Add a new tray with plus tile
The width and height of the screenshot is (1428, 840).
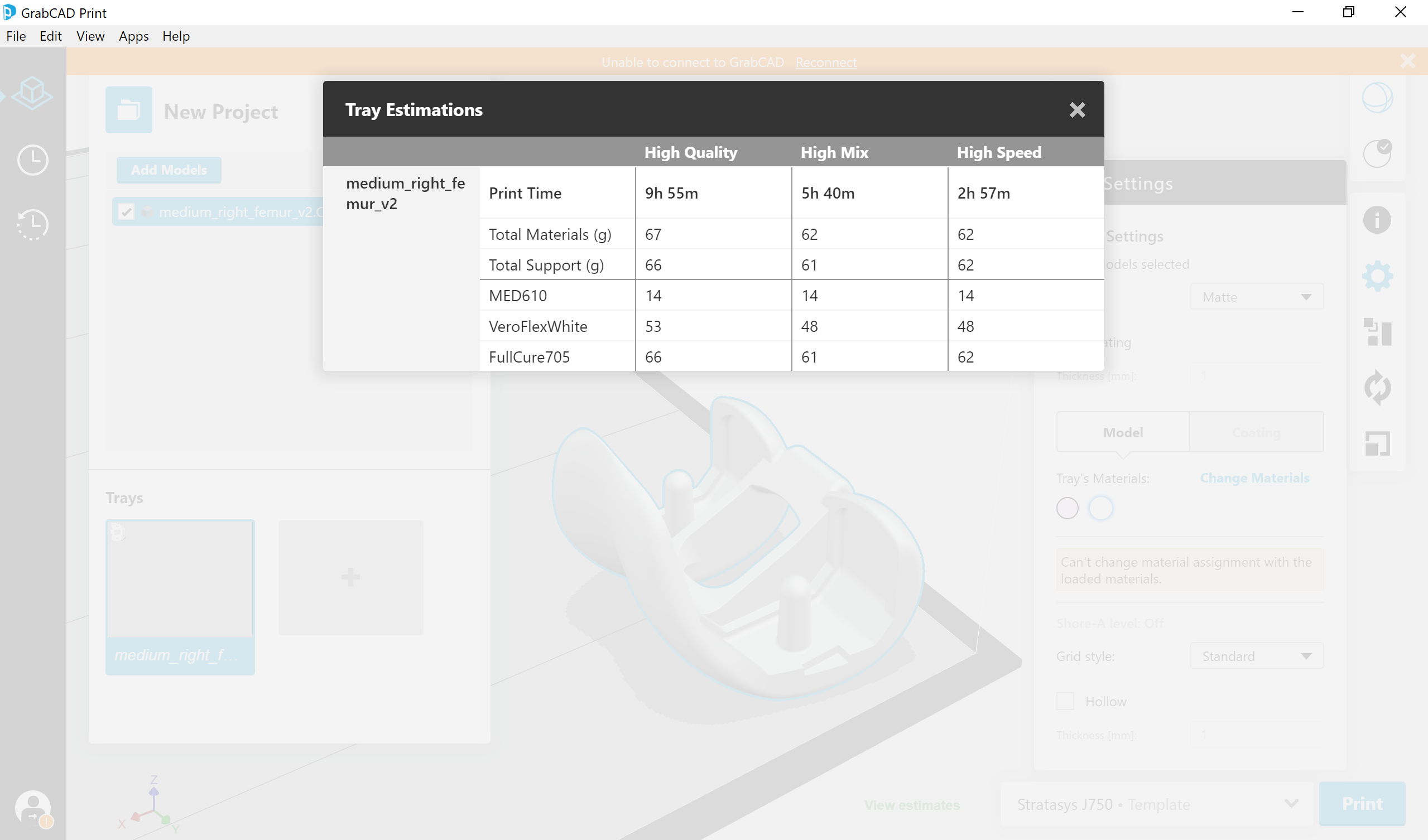[x=351, y=578]
